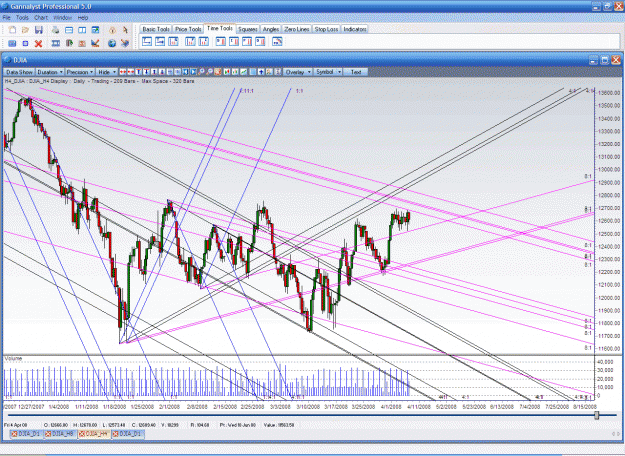625x456 pixels.
Task: Click the Print icon
Action: click(x=55, y=30)
